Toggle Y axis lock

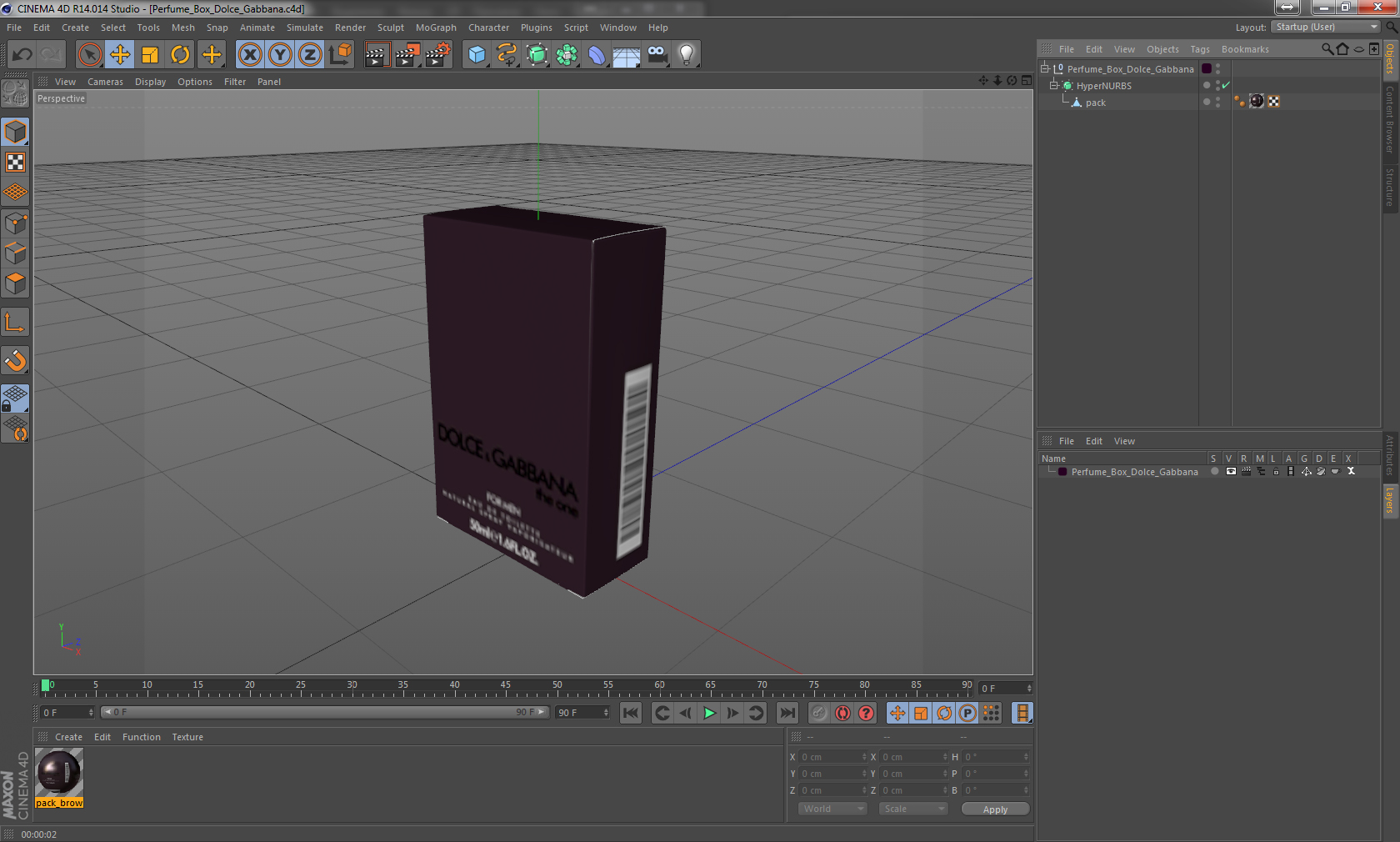(x=280, y=55)
